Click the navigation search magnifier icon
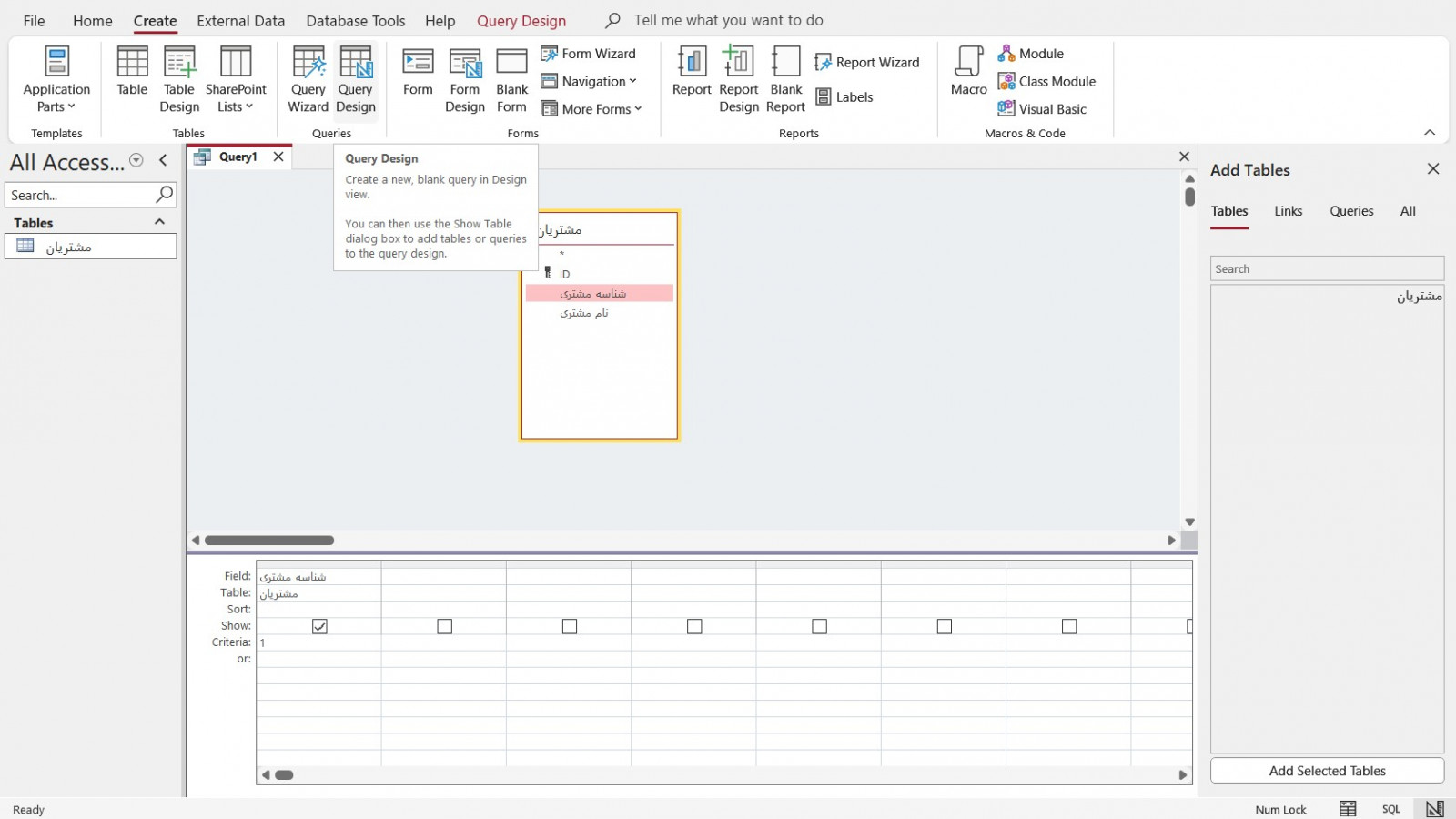 [165, 194]
